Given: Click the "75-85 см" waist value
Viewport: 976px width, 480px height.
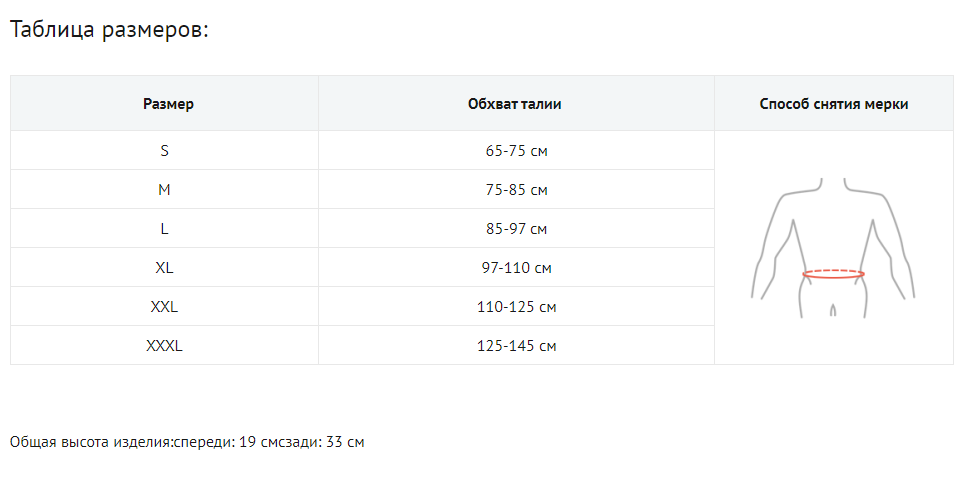Looking at the screenshot, I should pyautogui.click(x=516, y=190).
